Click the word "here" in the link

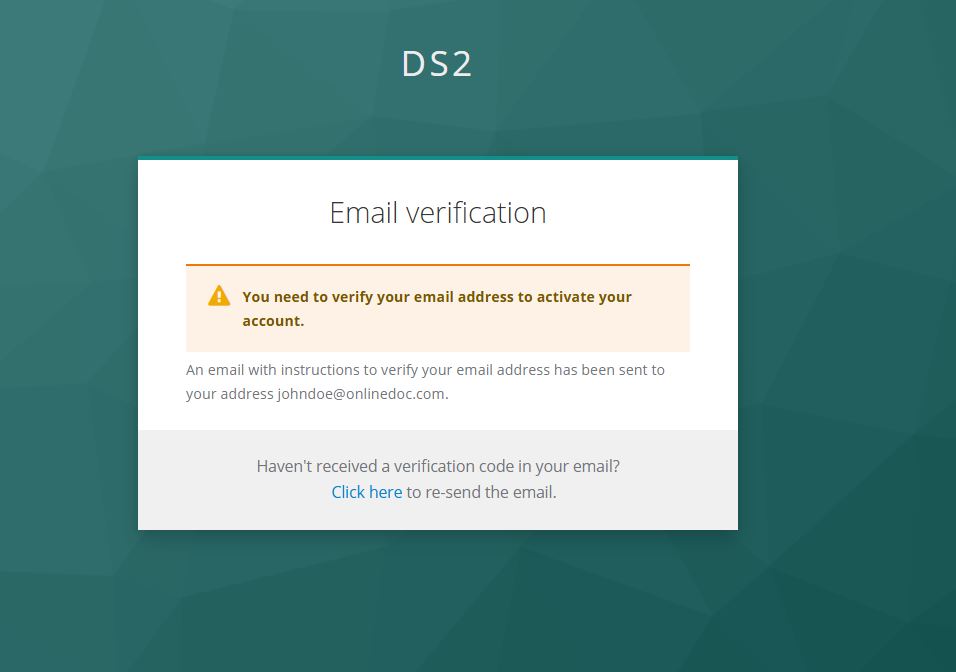[385, 492]
